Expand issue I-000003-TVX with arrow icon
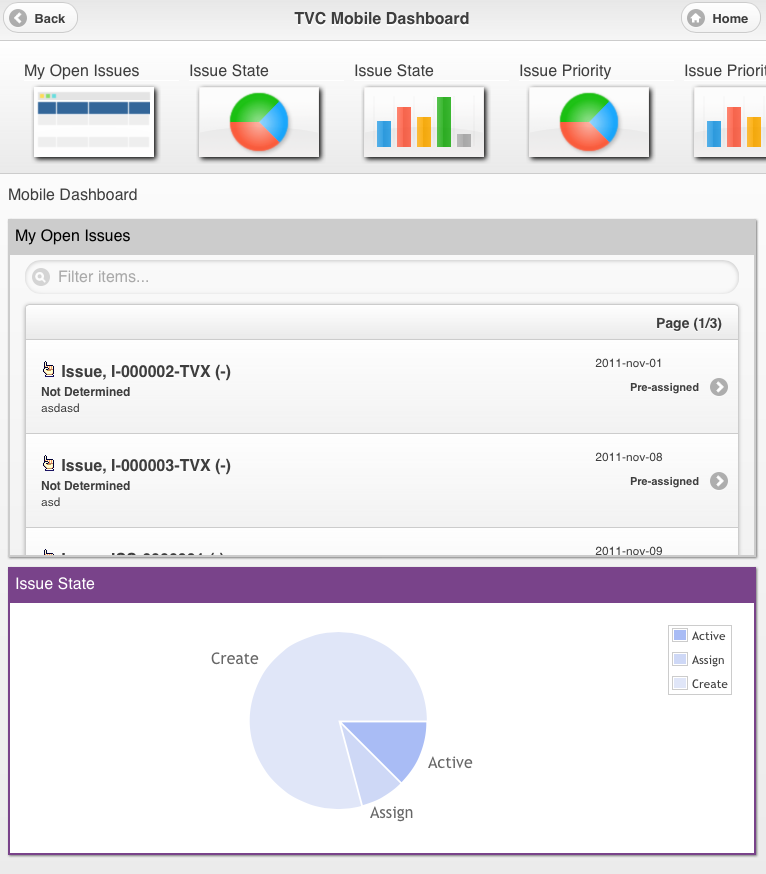This screenshot has width=766, height=874. click(x=718, y=482)
